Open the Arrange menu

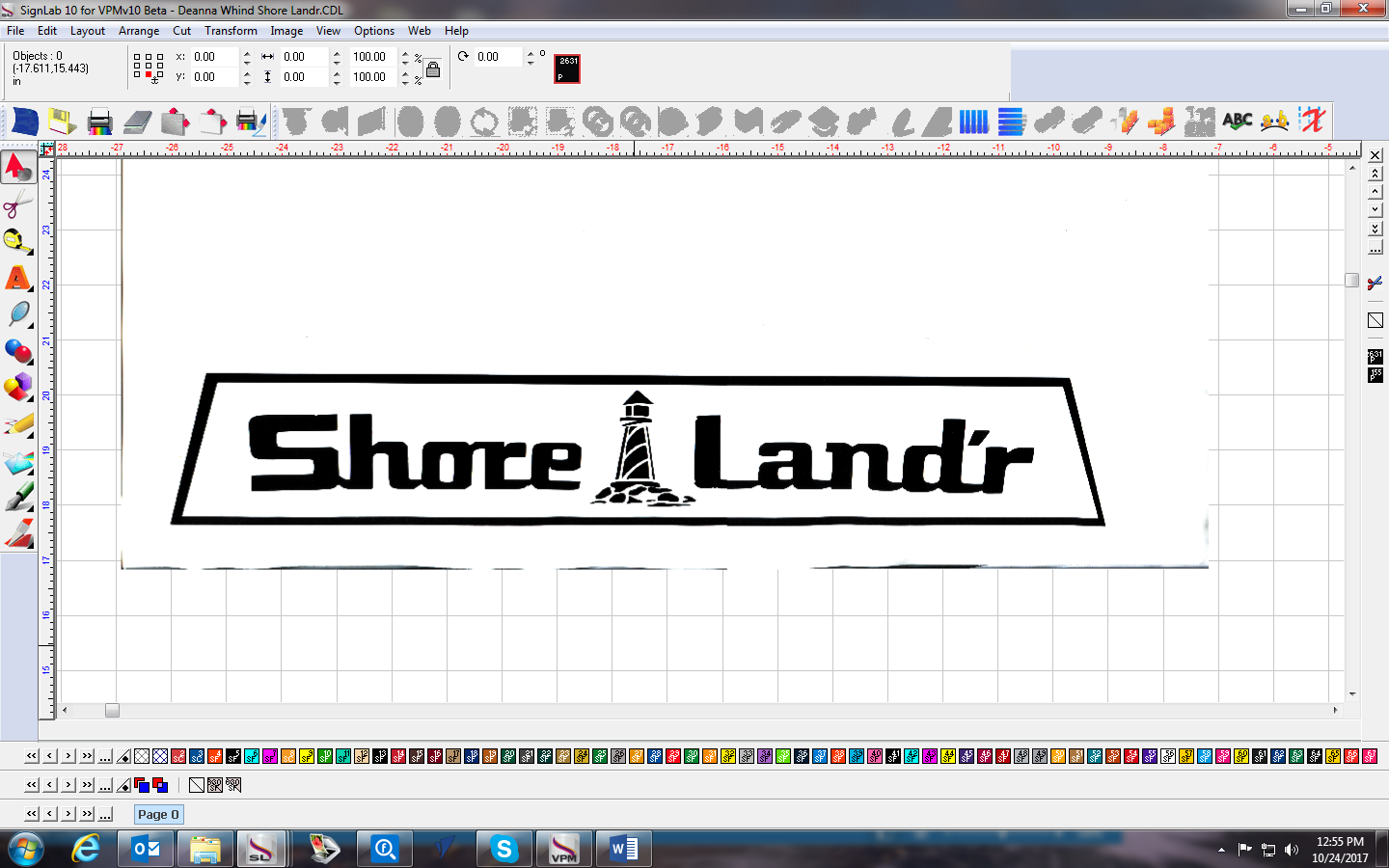[139, 31]
